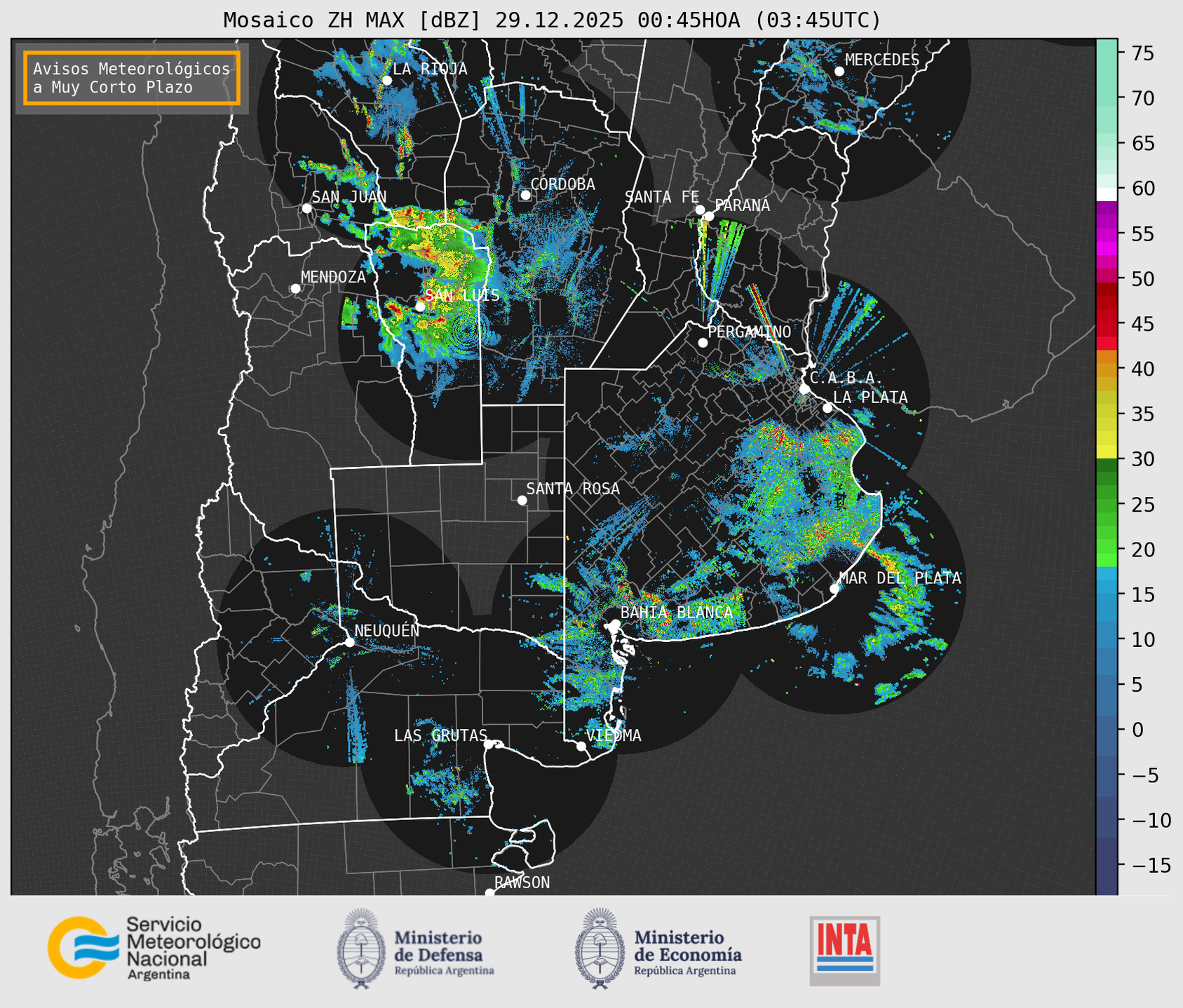Viewport: 1183px width, 1008px height.
Task: Click the 10 dBZ value on the color scale
Action: tap(1142, 639)
